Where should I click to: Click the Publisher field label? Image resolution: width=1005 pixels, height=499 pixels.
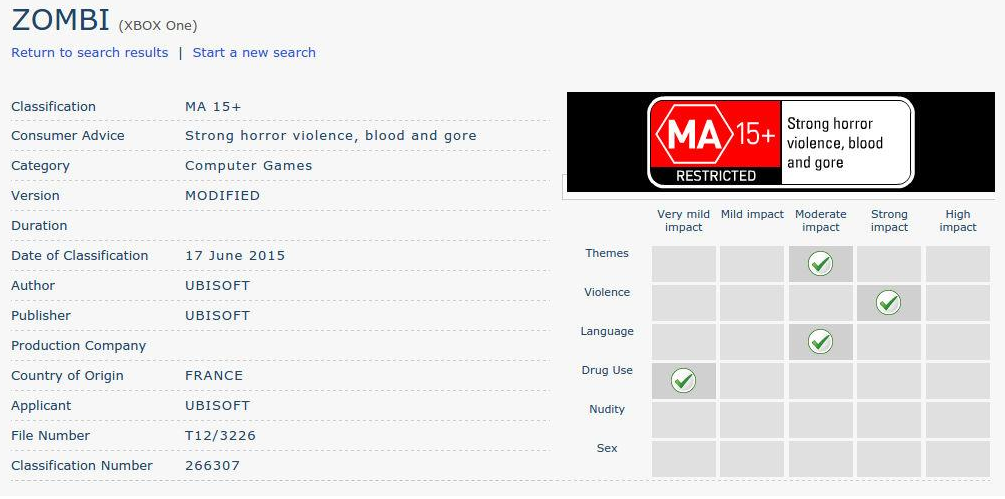(41, 316)
